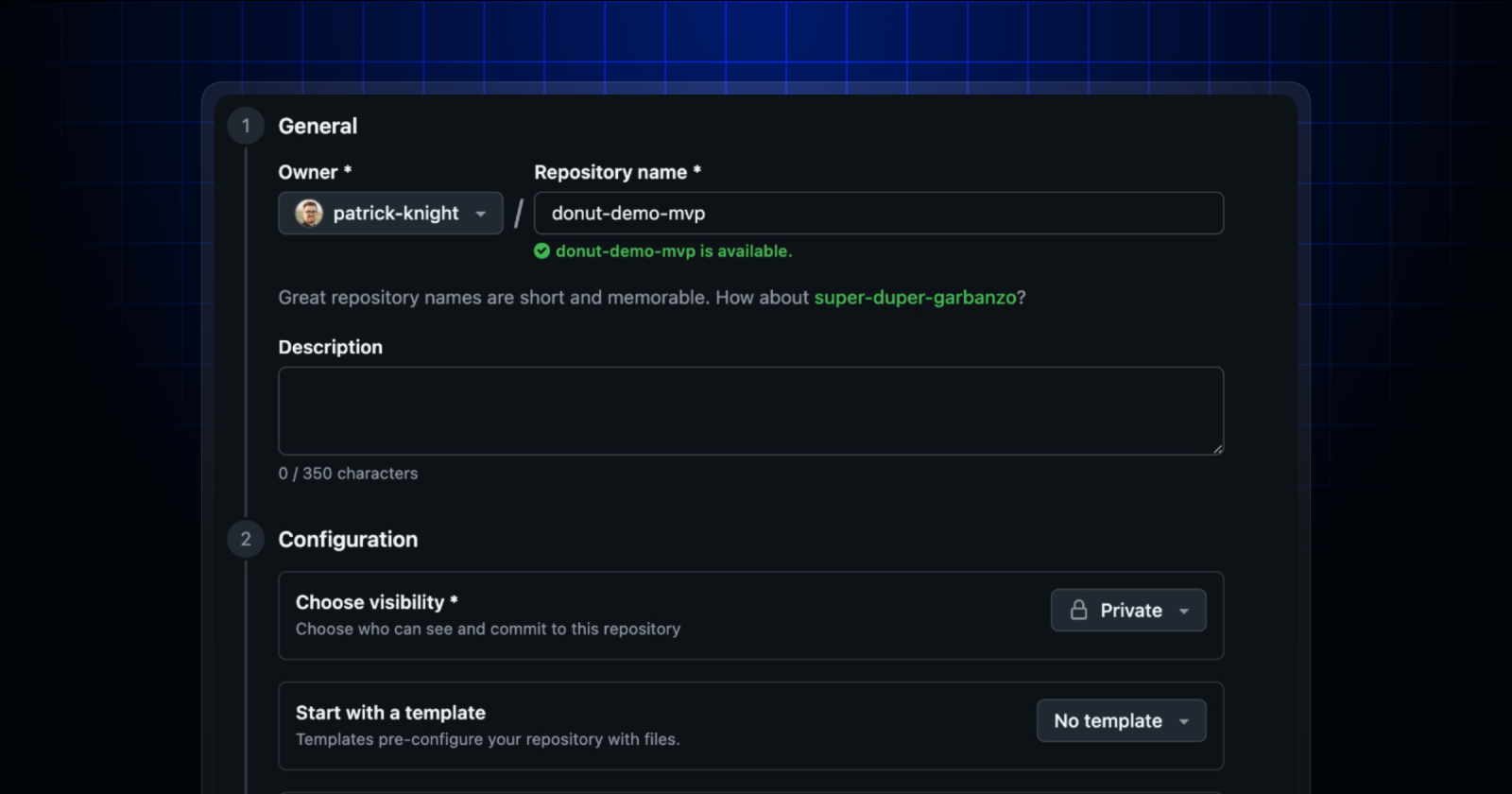Expand the No template dropdown
Viewport: 1512px width, 794px height.
click(1121, 720)
